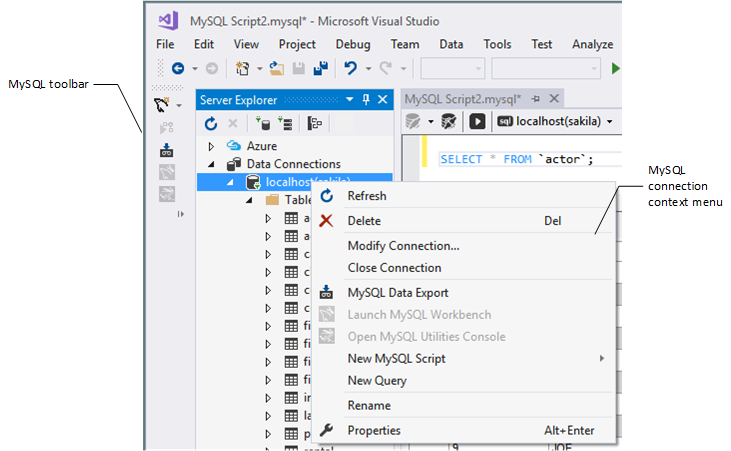Open the second empty solution platforms combo box
Screen dimensions: 731x451
coord(545,69)
